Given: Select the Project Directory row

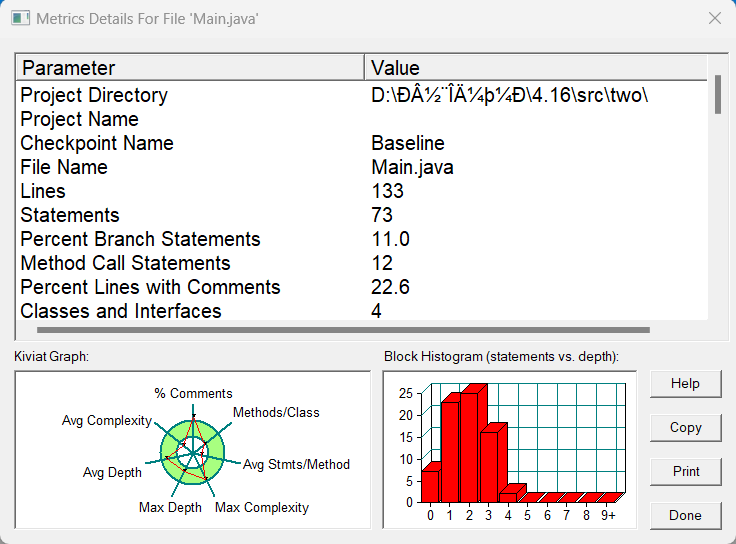Looking at the screenshot, I should tap(362, 95).
